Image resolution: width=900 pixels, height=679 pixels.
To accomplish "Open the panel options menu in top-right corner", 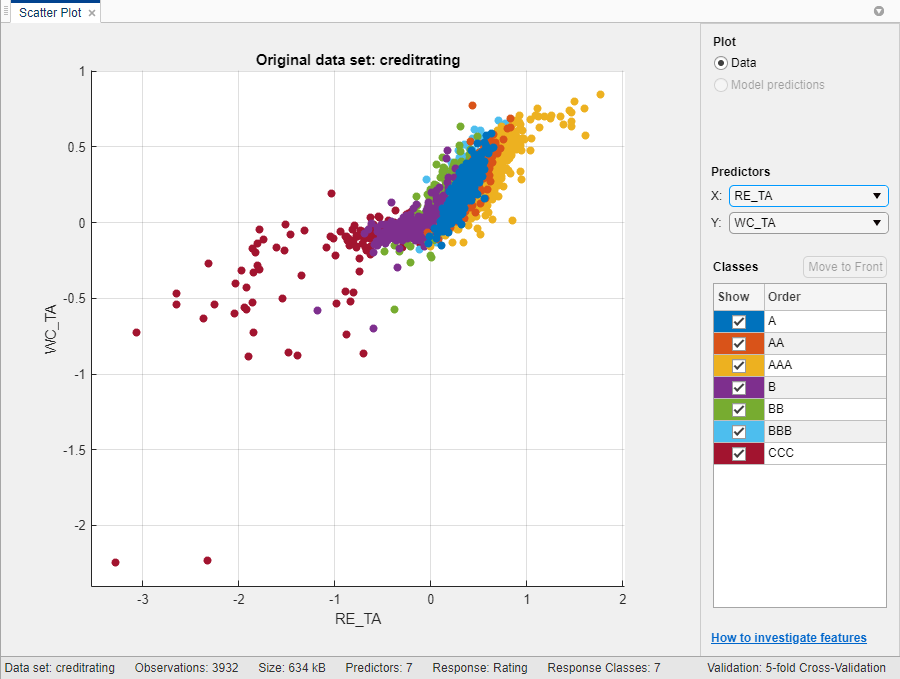I will (878, 11).
